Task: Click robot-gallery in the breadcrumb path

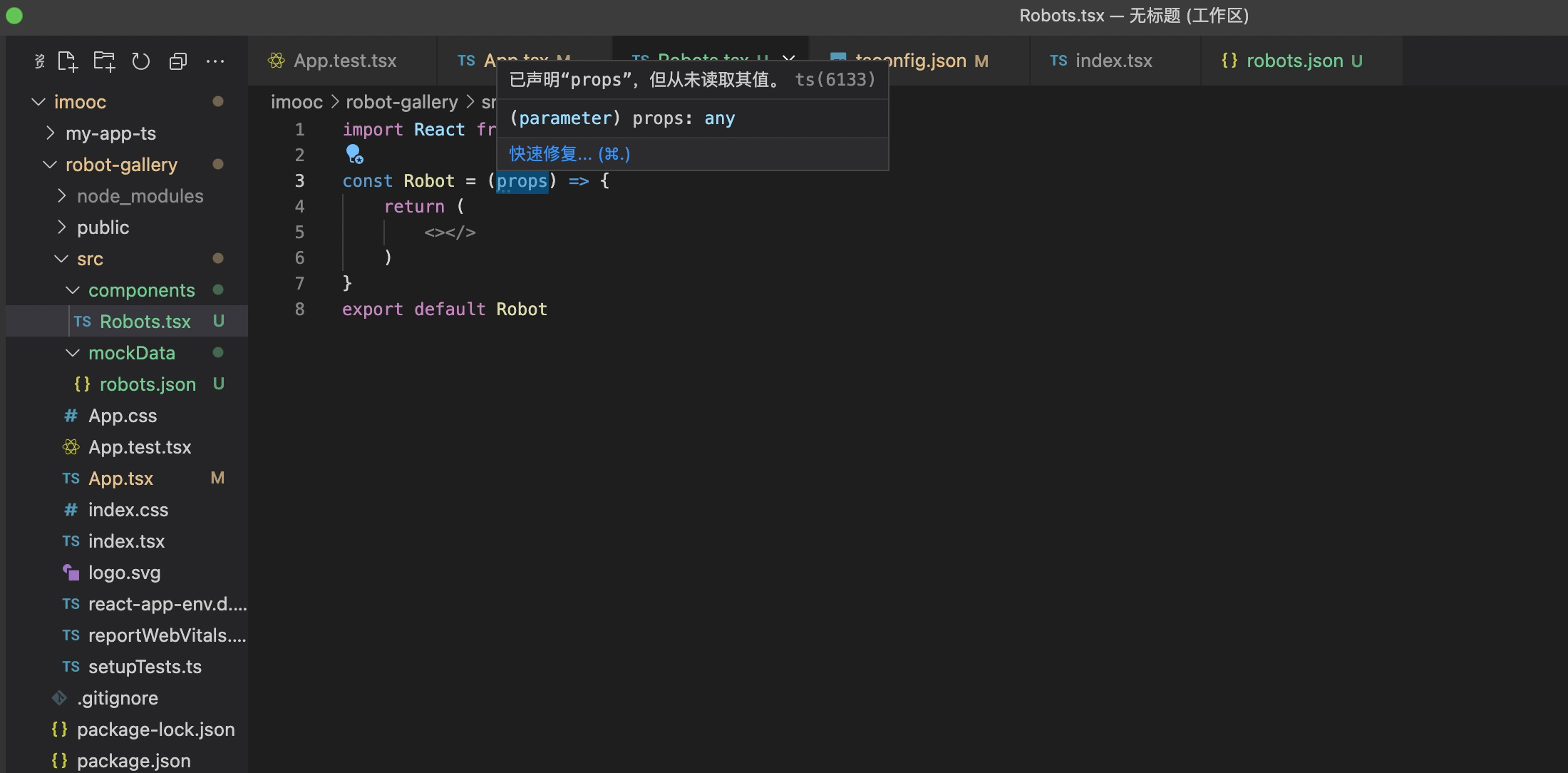Action: (x=401, y=103)
